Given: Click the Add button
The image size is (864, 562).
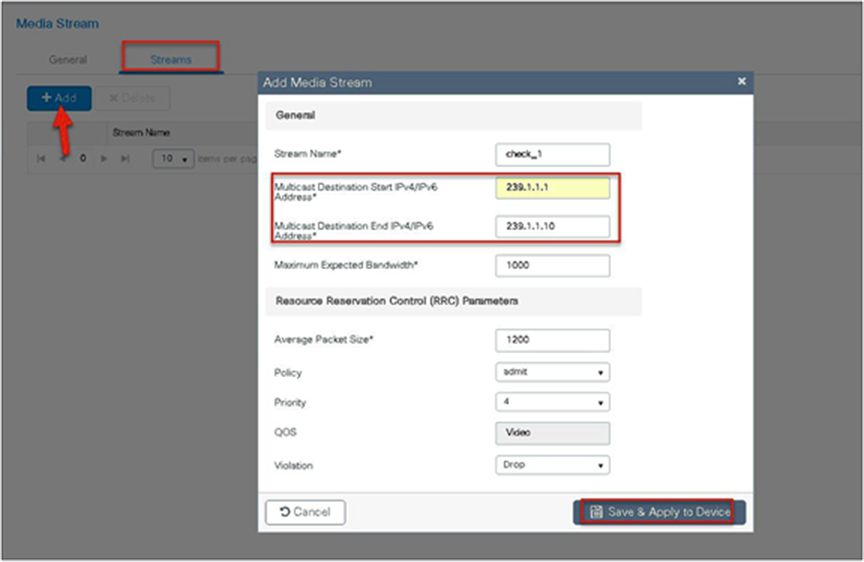Looking at the screenshot, I should pyautogui.click(x=60, y=98).
